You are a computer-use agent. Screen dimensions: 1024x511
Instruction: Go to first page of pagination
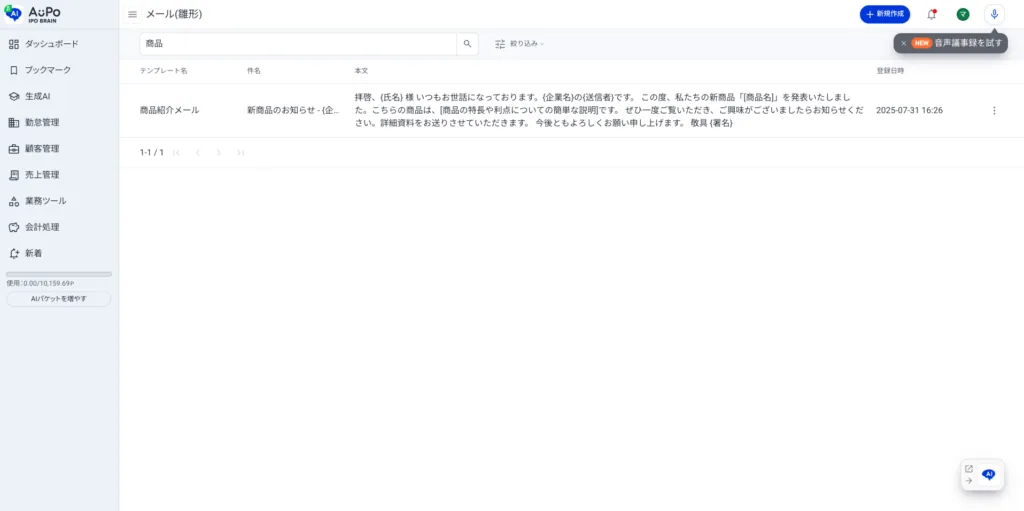click(x=176, y=152)
